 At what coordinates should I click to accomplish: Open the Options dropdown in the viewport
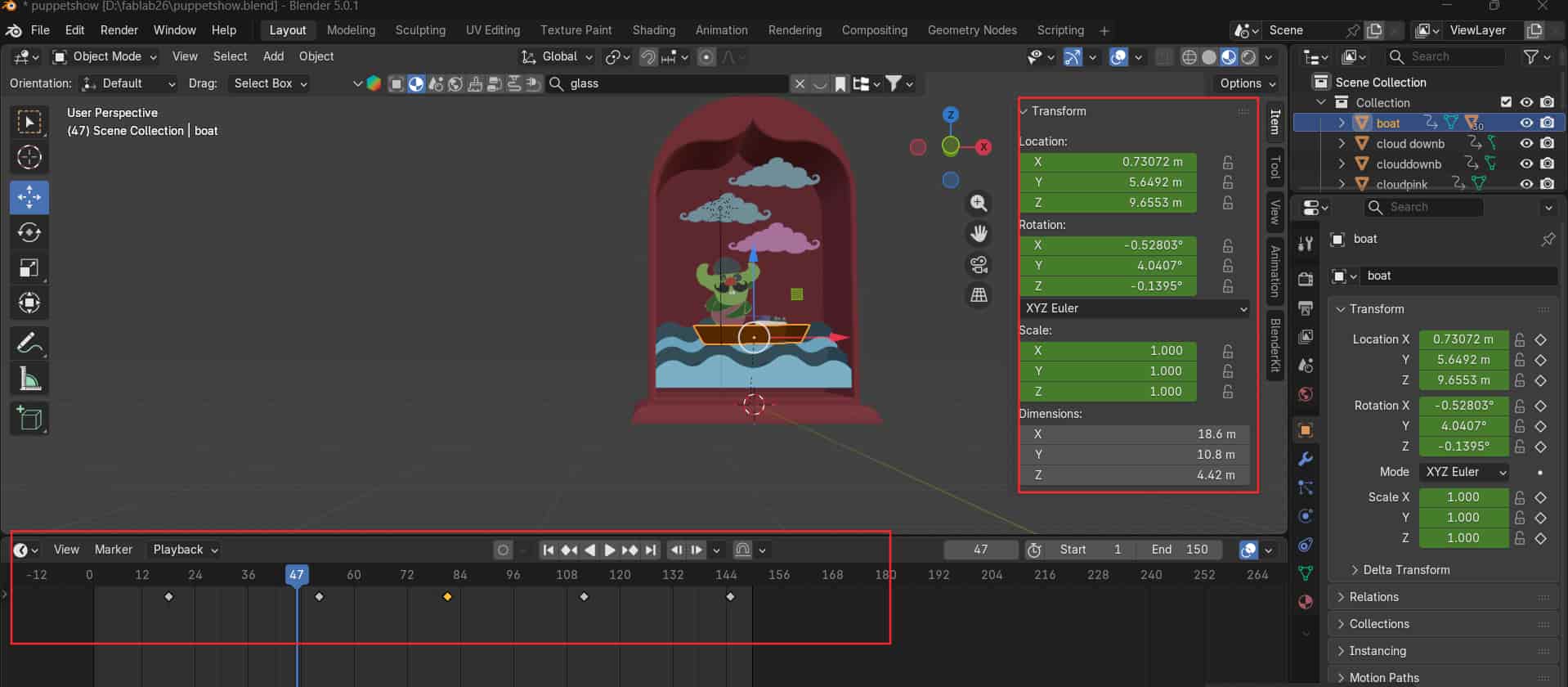point(1247,83)
